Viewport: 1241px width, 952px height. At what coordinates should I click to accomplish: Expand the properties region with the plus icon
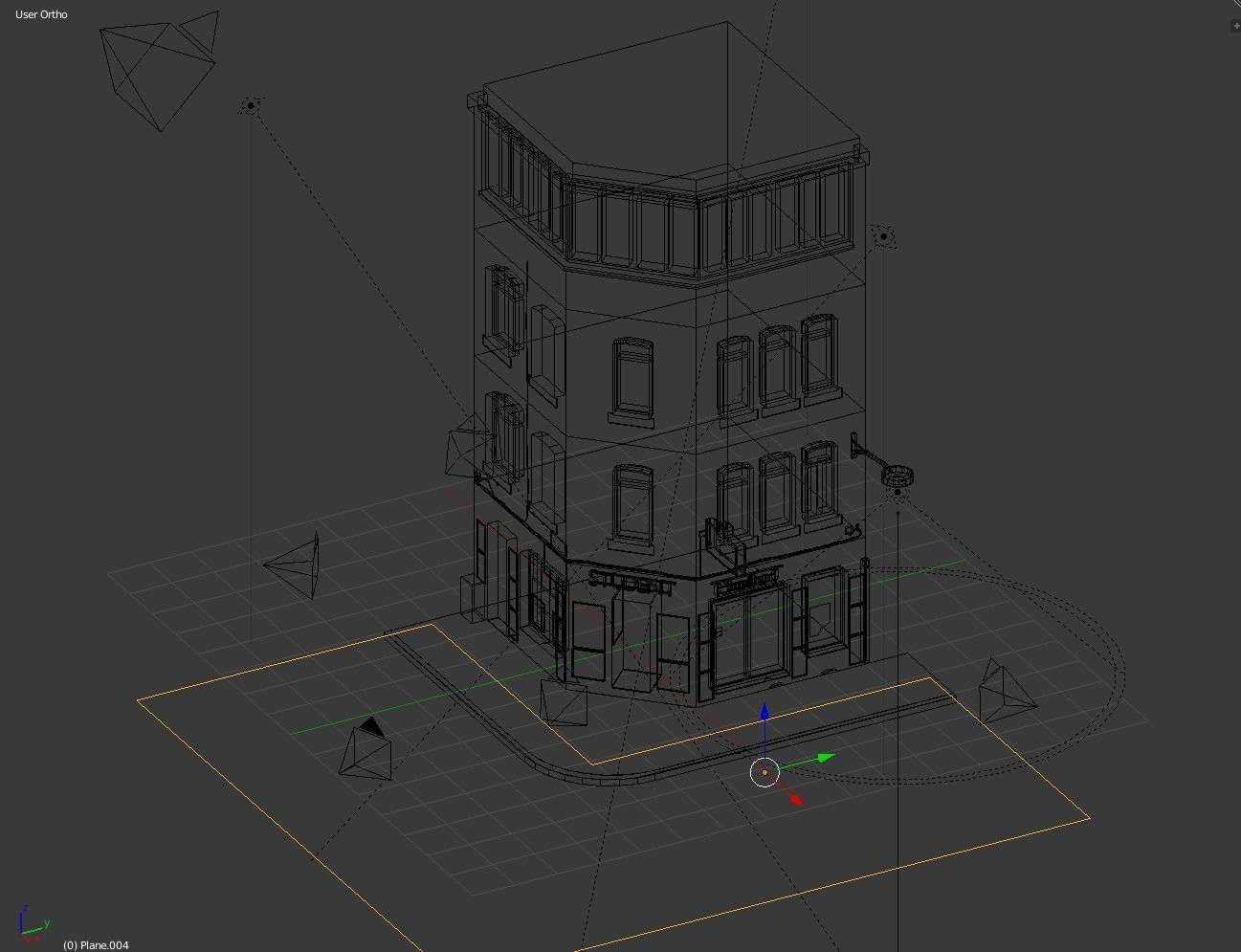(1236, 26)
